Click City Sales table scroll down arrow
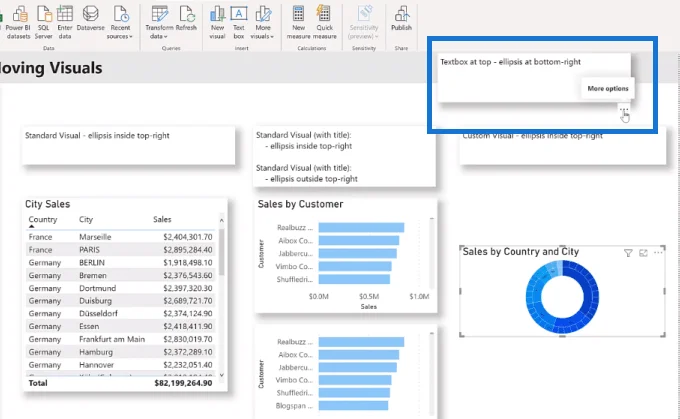680x419 pixels. [x=222, y=375]
